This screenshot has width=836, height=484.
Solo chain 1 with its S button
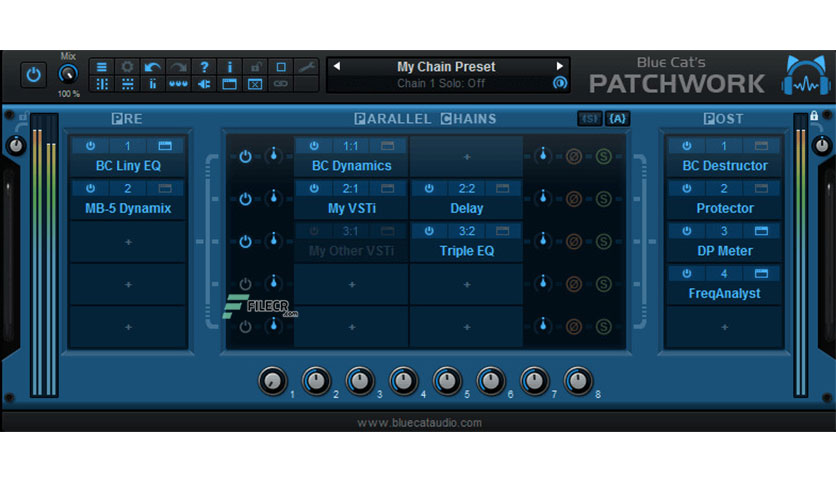(604, 156)
